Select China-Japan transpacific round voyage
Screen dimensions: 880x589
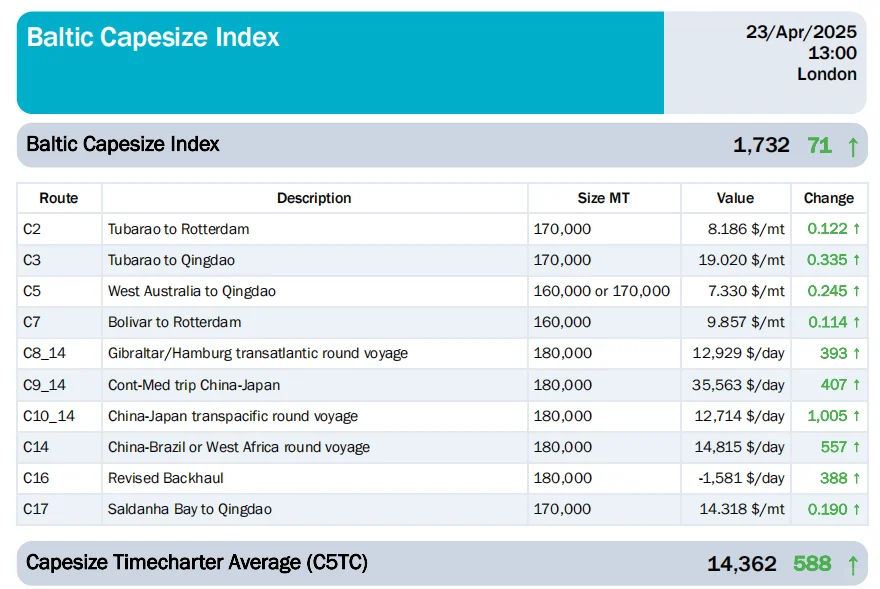pyautogui.click(x=233, y=416)
